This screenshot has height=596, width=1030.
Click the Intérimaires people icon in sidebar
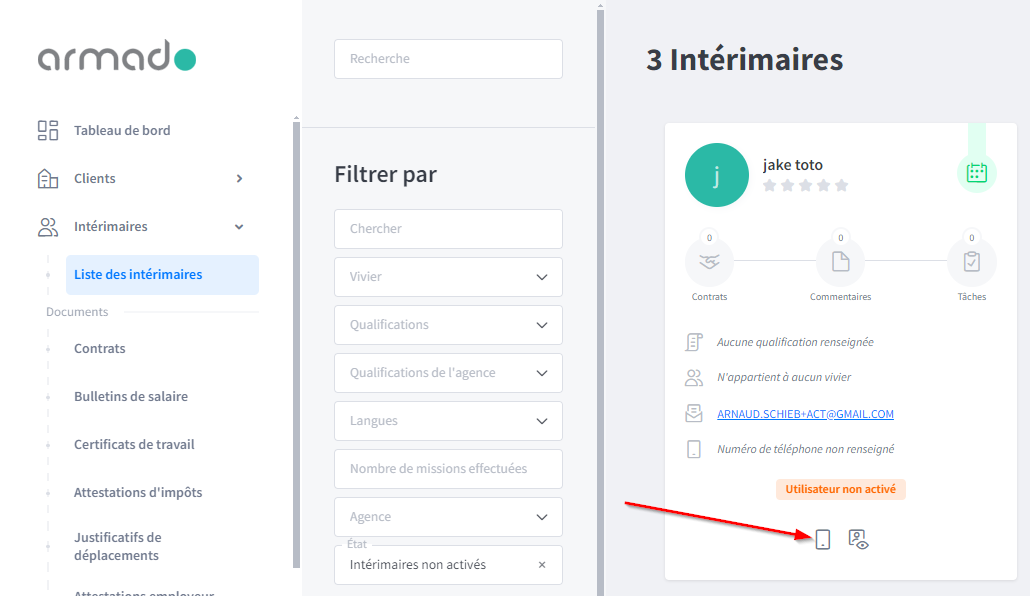pos(48,227)
